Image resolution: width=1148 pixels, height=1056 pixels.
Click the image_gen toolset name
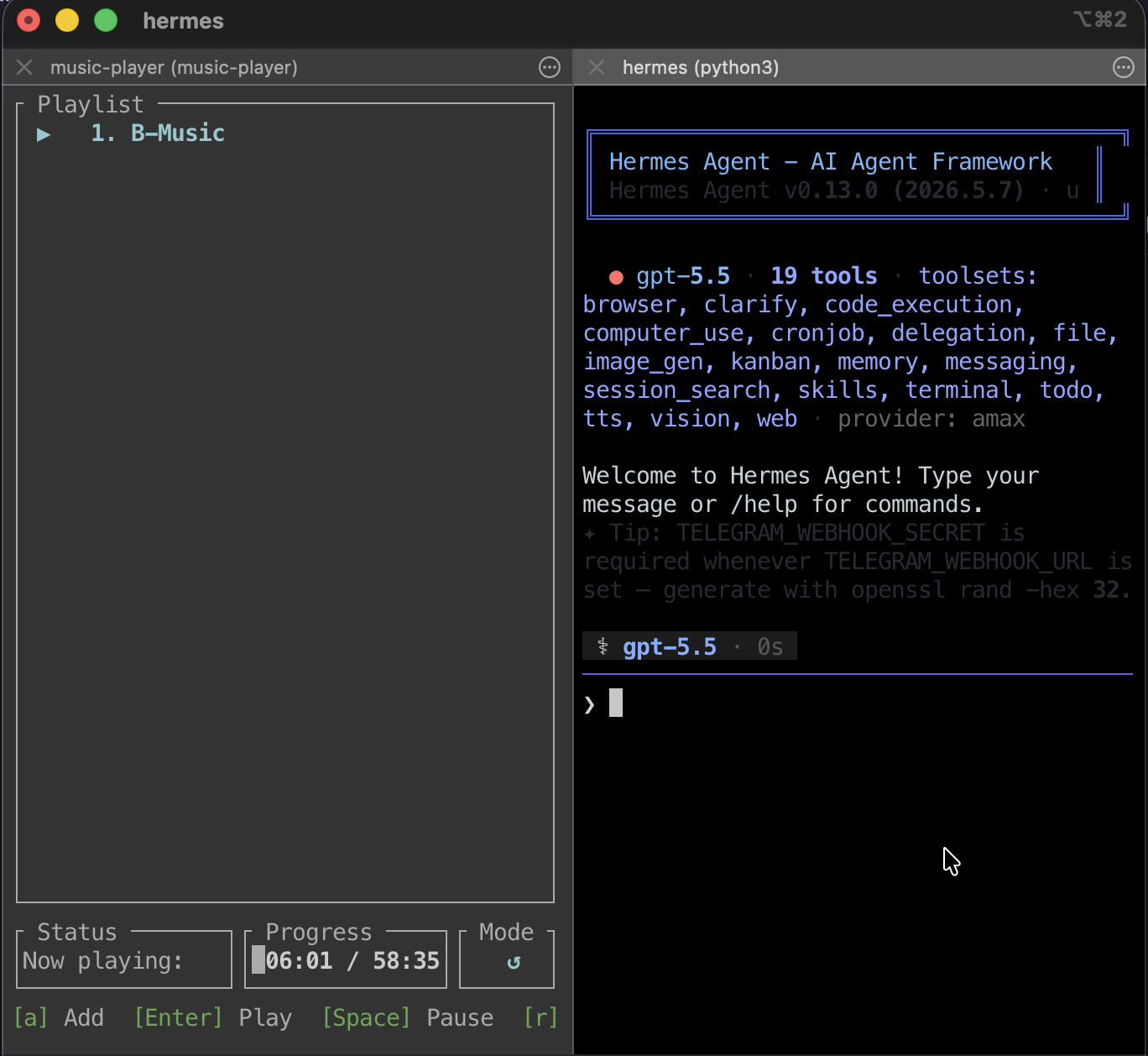643,362
